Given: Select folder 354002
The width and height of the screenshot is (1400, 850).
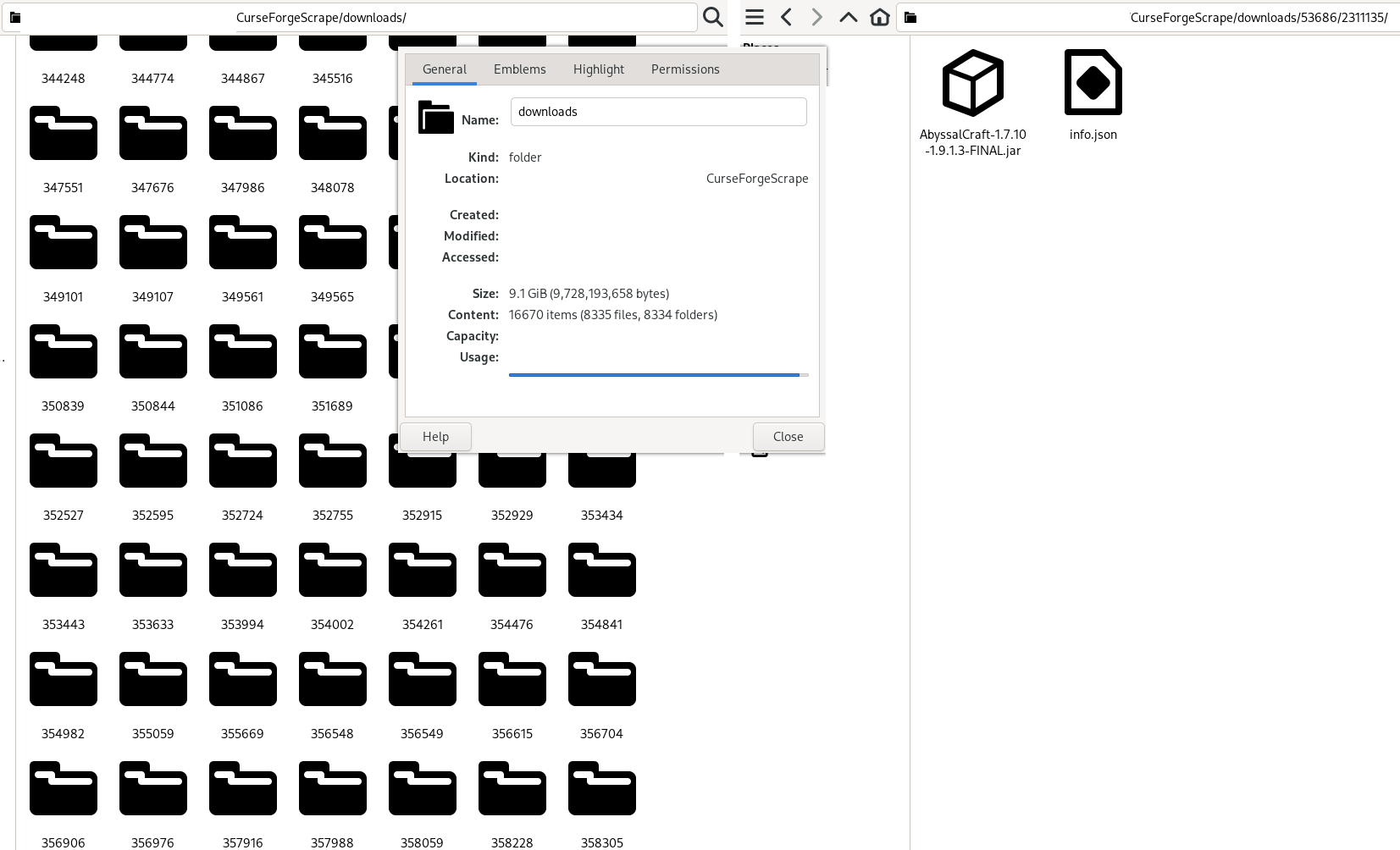Looking at the screenshot, I should [x=333, y=570].
